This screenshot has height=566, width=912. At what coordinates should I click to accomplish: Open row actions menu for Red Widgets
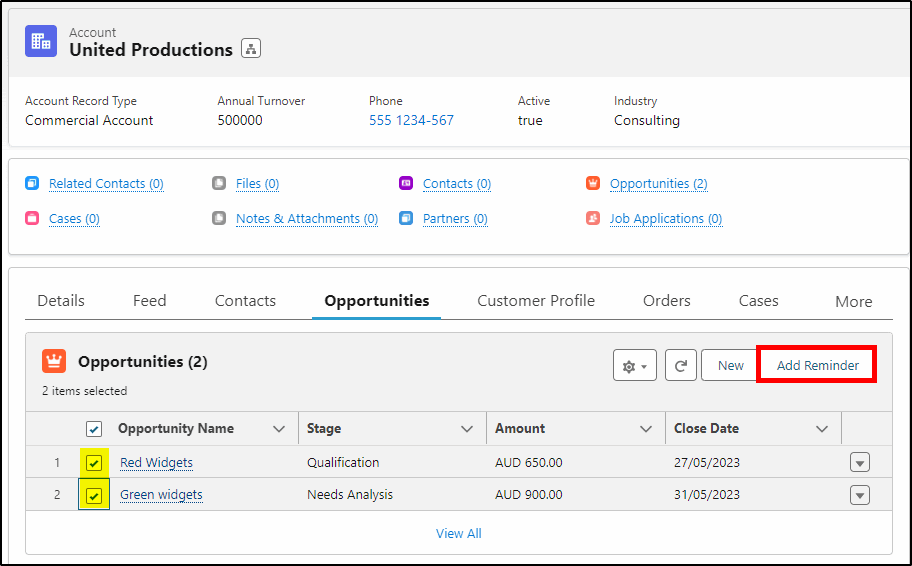point(860,463)
